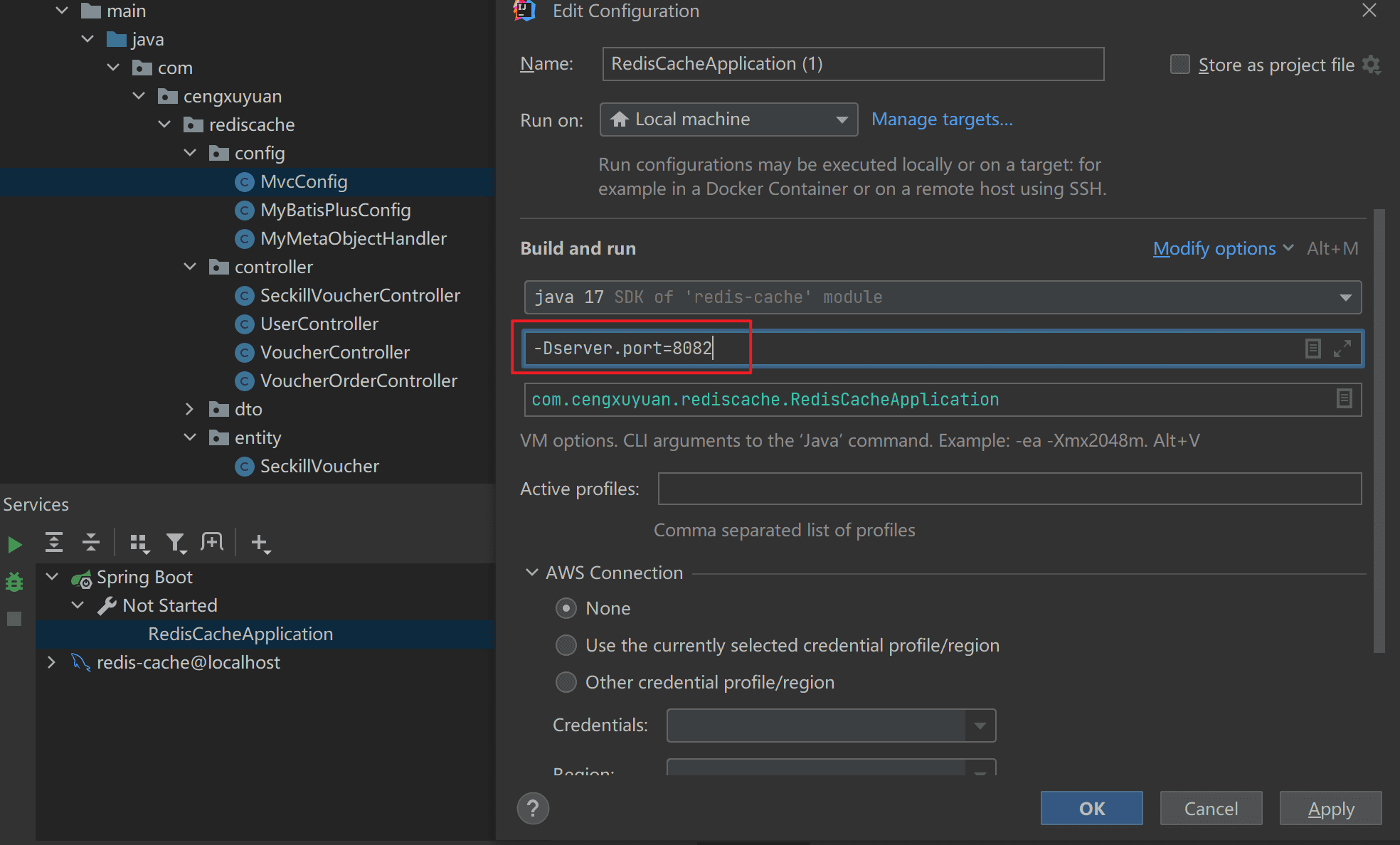Viewport: 1400px width, 845px height.
Task: Click the dialog vertical scrollbar
Action: 1379,430
